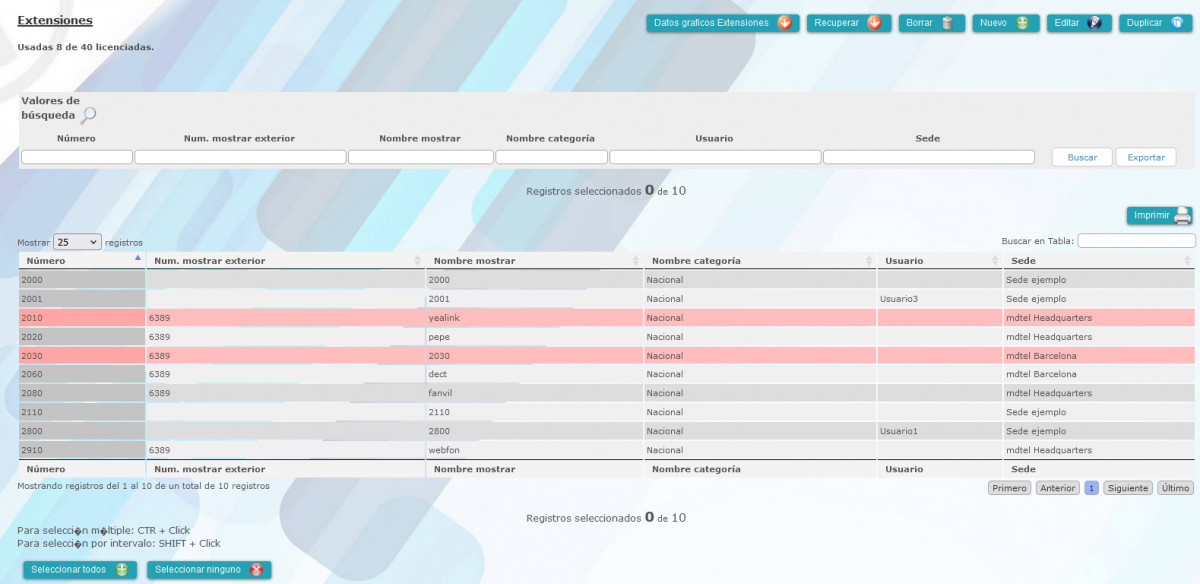Create a new extension with Nuevo
The width and height of the screenshot is (1200, 584).
click(1005, 23)
